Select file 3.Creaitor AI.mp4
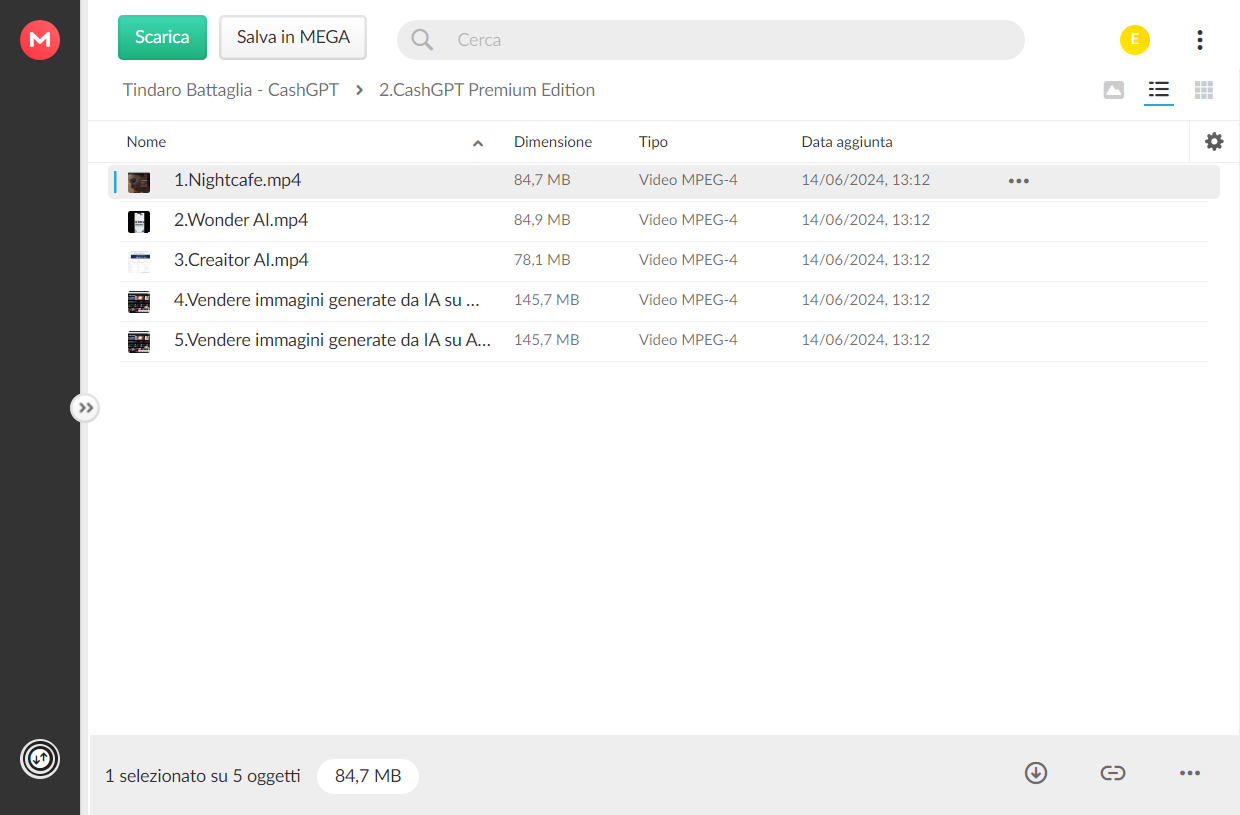The image size is (1240, 815). tap(241, 260)
